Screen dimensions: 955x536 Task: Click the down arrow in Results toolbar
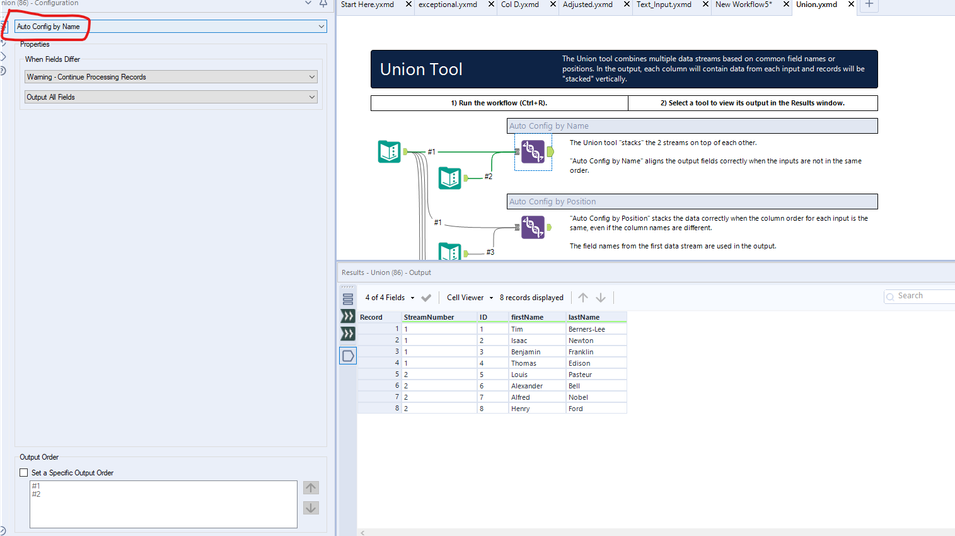[x=601, y=297]
